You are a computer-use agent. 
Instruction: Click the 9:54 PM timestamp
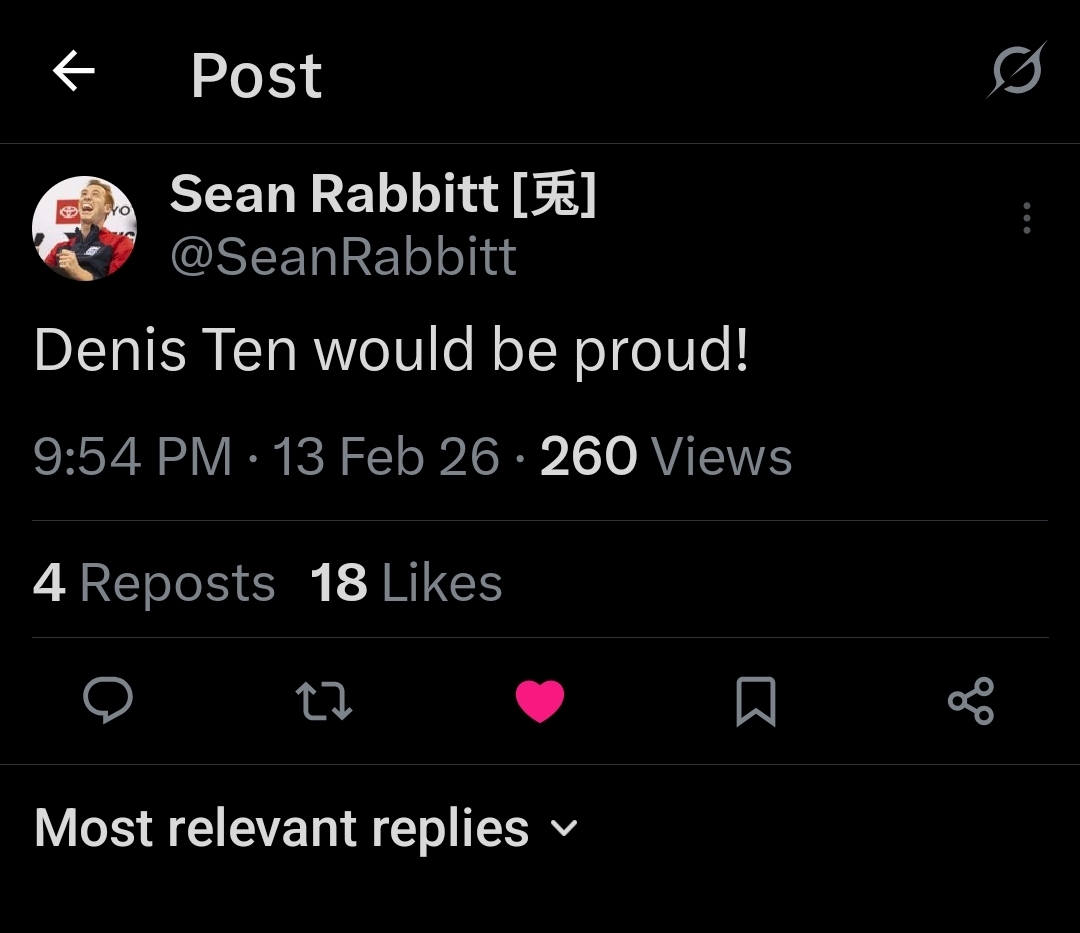pos(132,457)
